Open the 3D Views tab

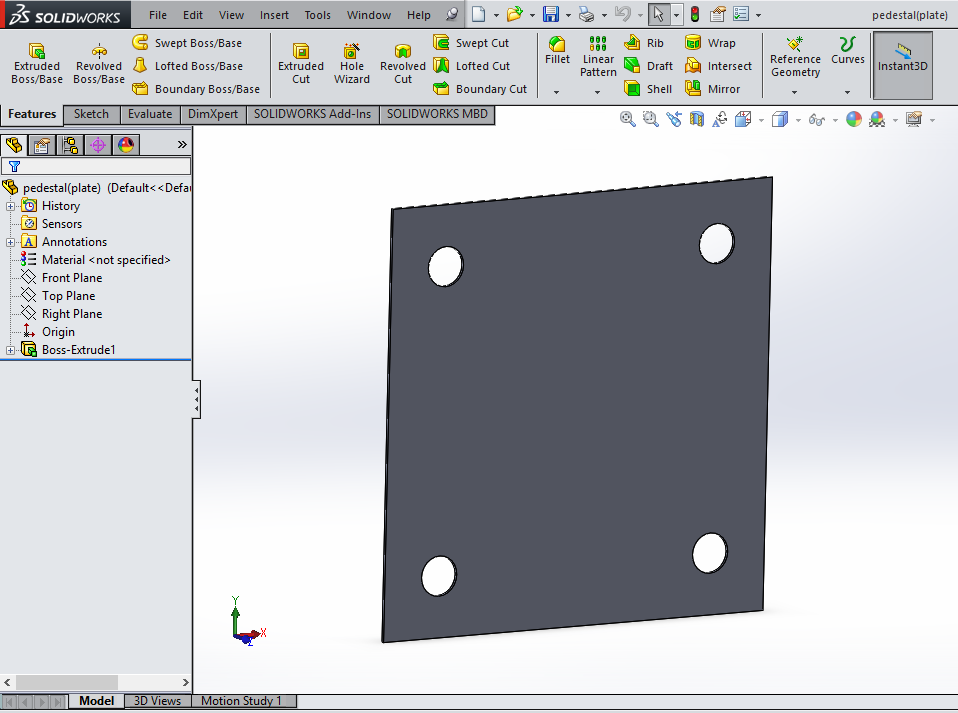[x=157, y=701]
